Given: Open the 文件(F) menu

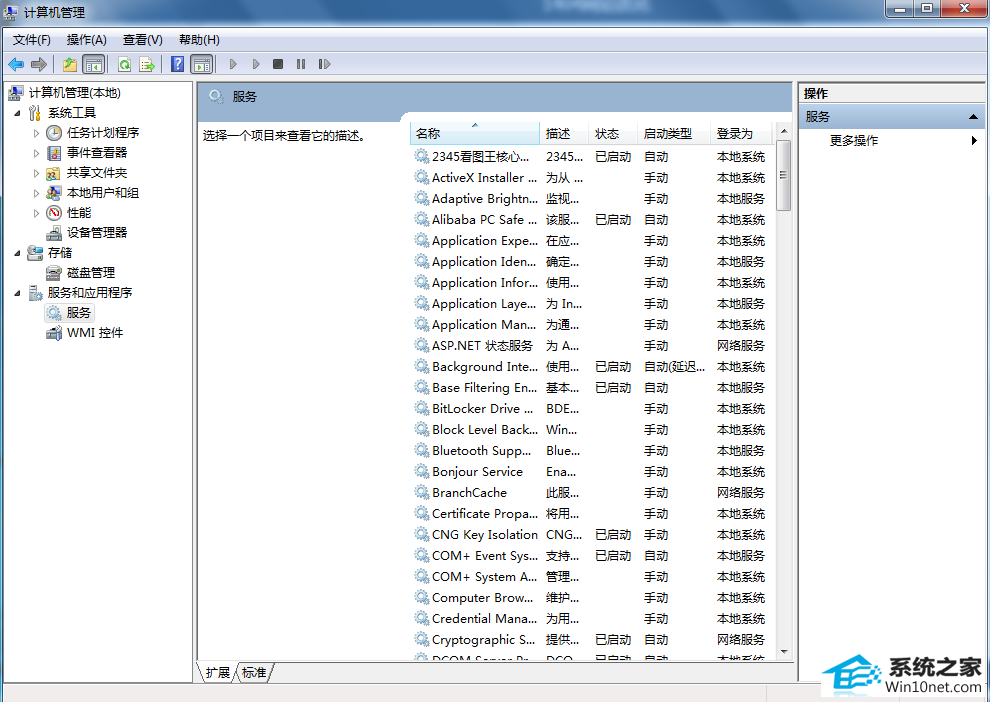Looking at the screenshot, I should point(32,40).
